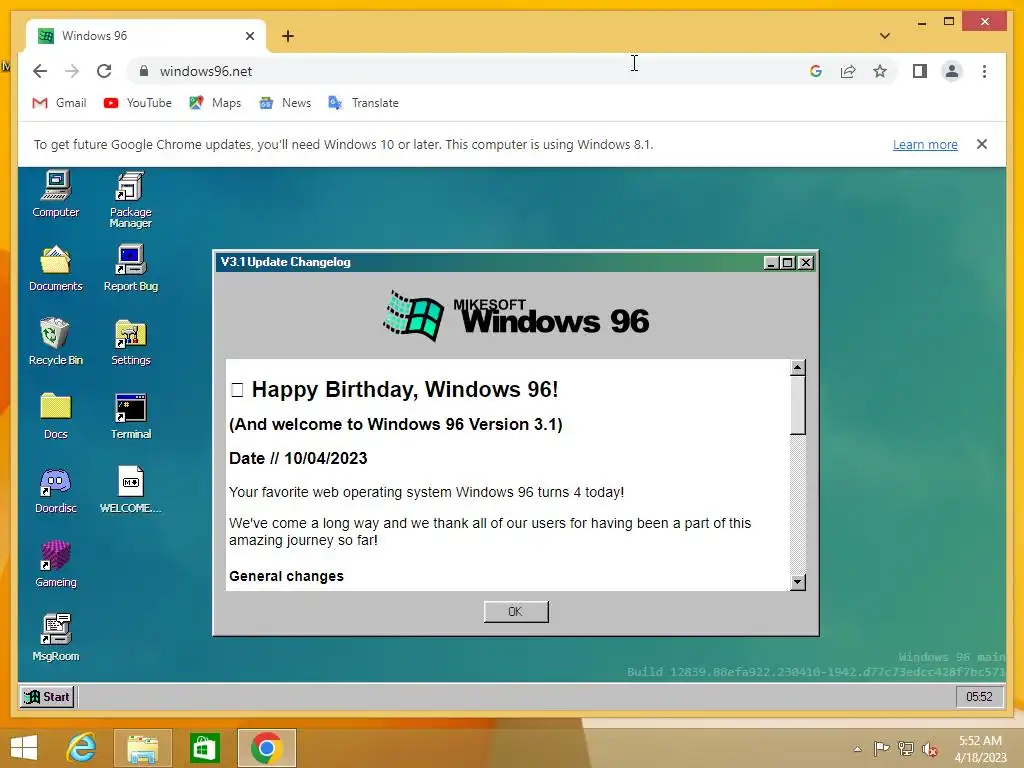Image resolution: width=1024 pixels, height=768 pixels.
Task: Click the Google icon in address bar
Action: 816,71
